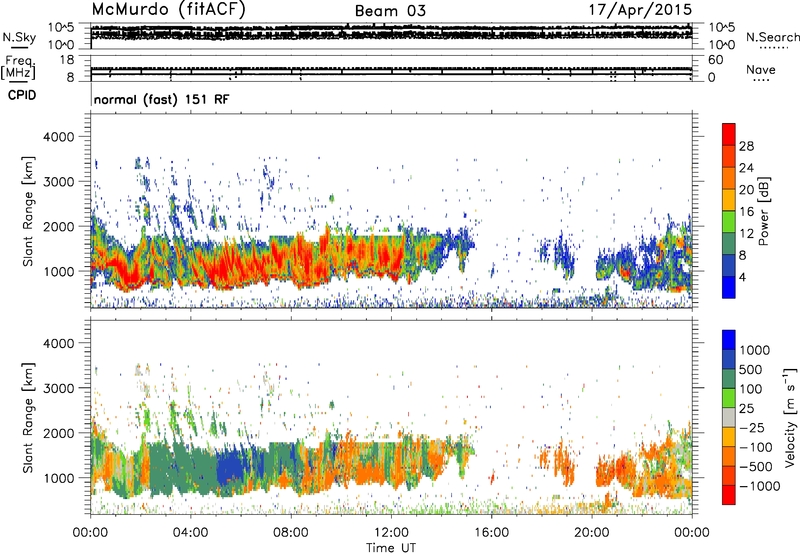The image size is (800, 554).
Task: Click the 'Power [dB]' colorbar label
Action: [763, 211]
